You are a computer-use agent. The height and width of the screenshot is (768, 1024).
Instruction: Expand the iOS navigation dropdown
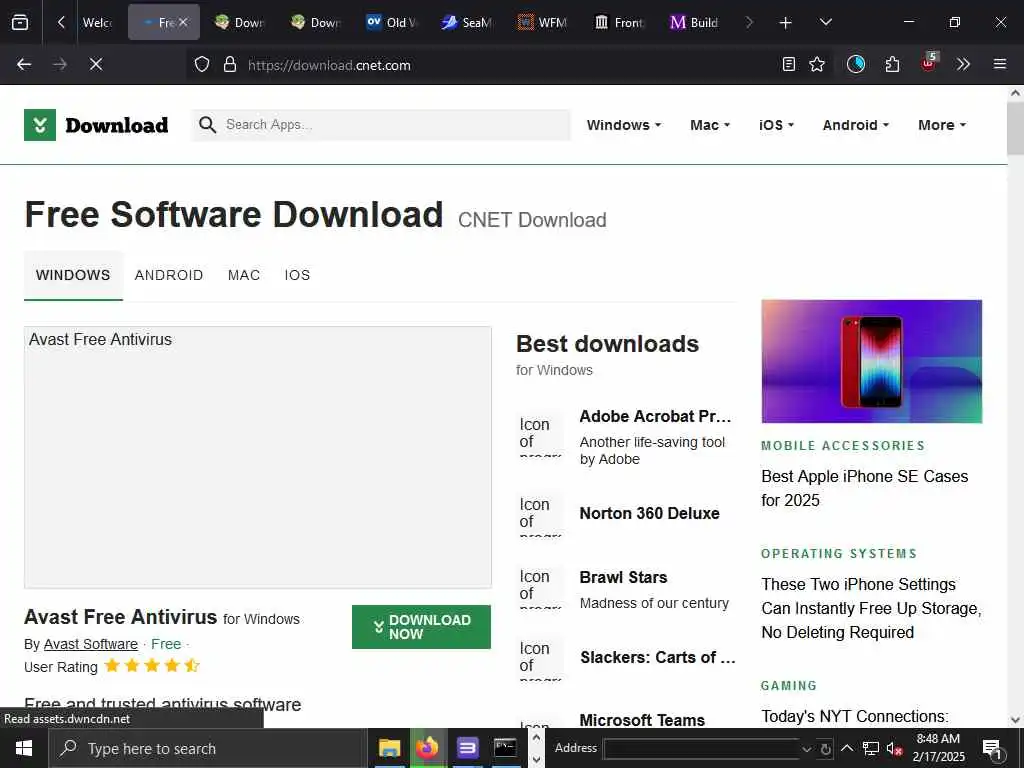coord(776,125)
